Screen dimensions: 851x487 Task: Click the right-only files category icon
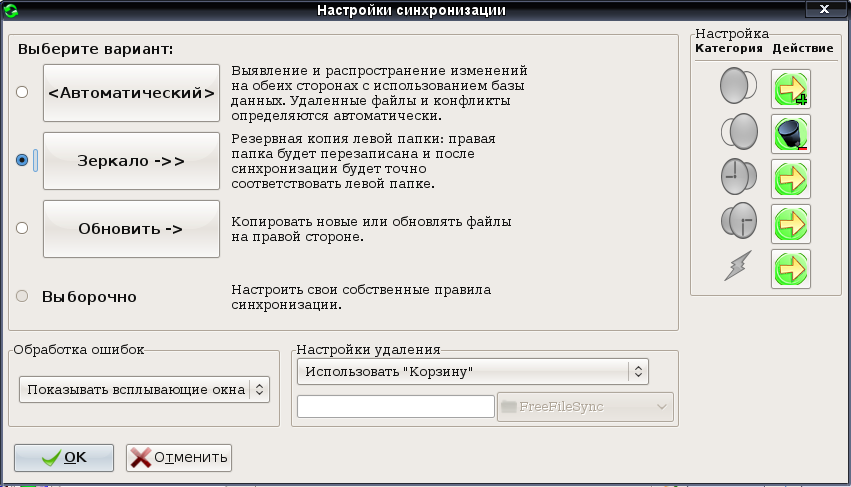[739, 131]
